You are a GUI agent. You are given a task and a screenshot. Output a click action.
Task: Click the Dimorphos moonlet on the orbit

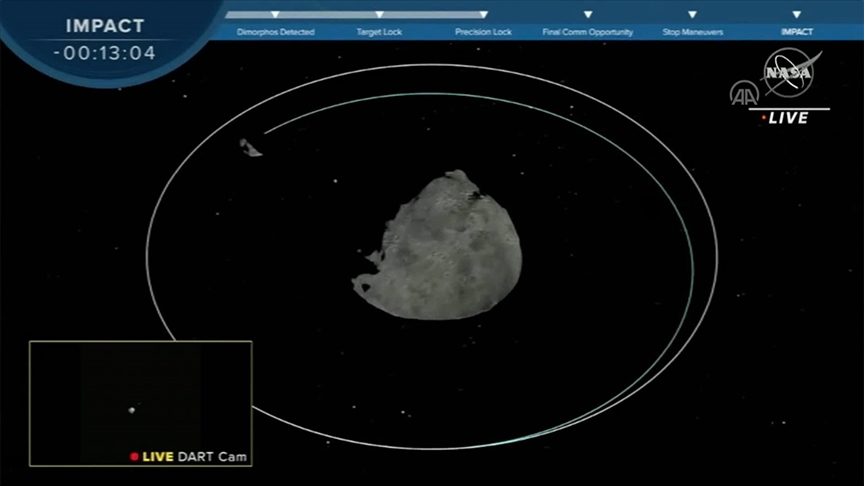click(x=250, y=148)
